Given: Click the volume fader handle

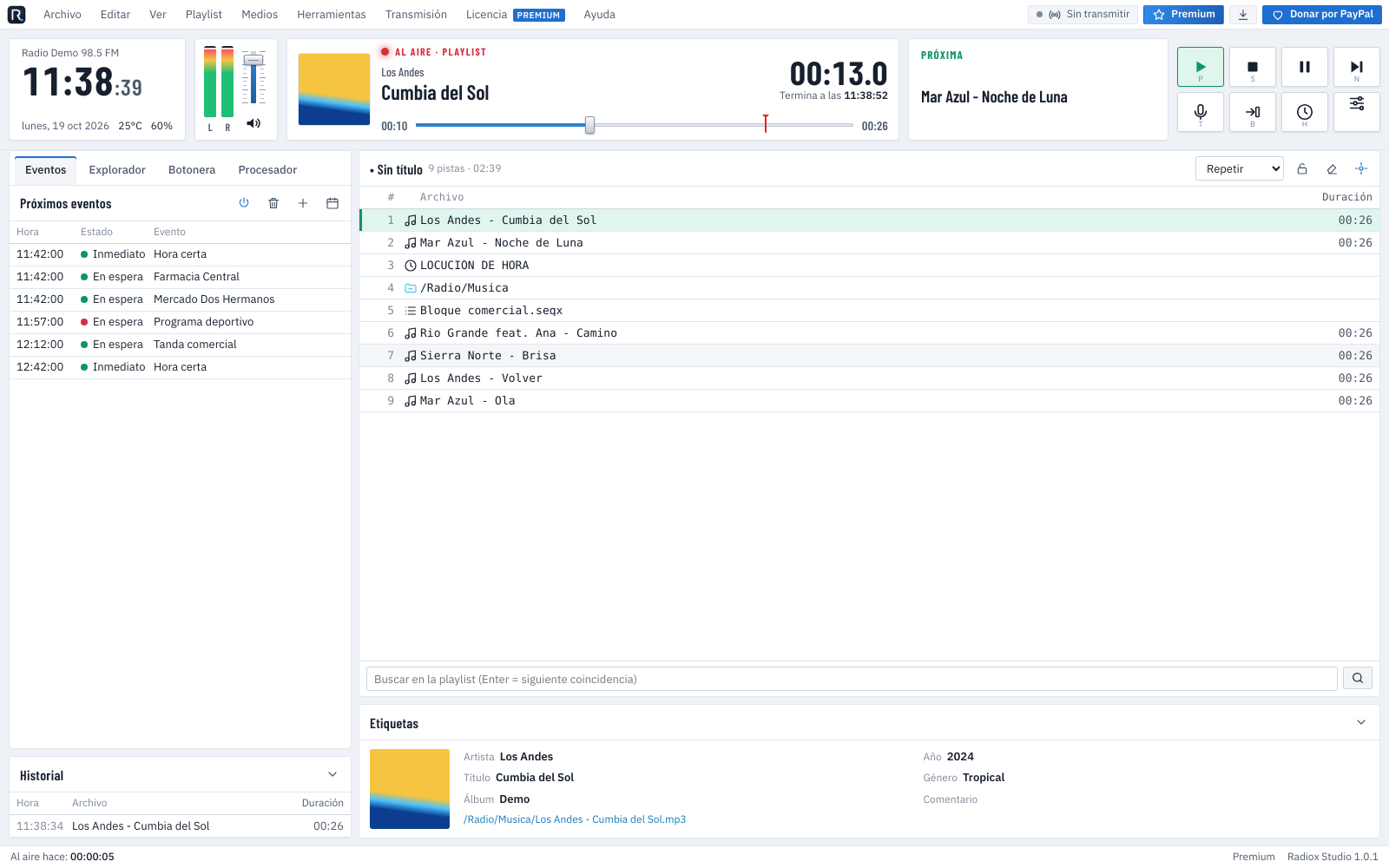Looking at the screenshot, I should pyautogui.click(x=253, y=60).
